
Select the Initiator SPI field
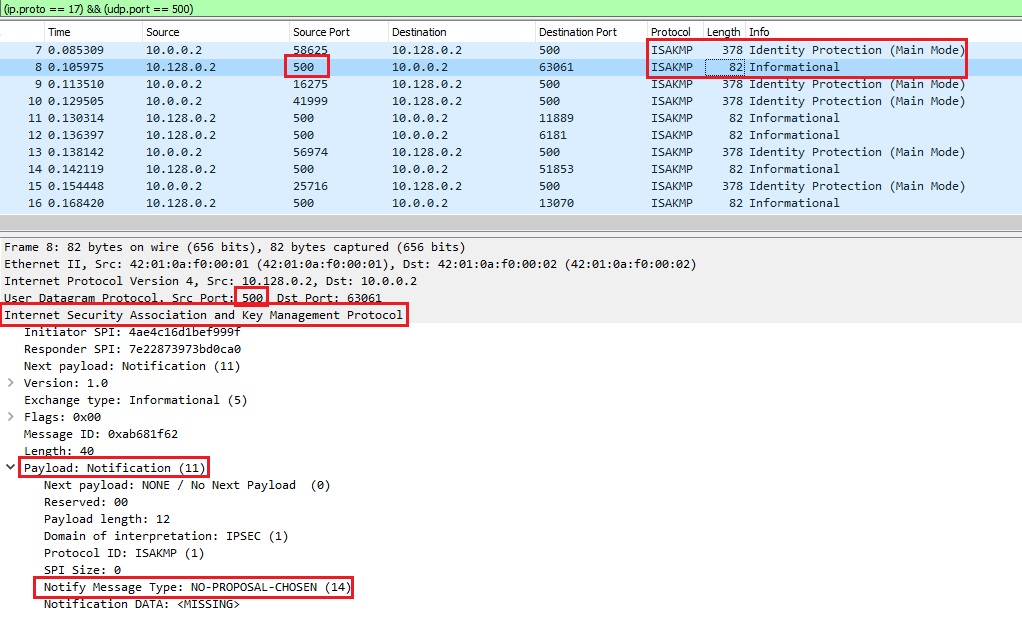point(132,332)
